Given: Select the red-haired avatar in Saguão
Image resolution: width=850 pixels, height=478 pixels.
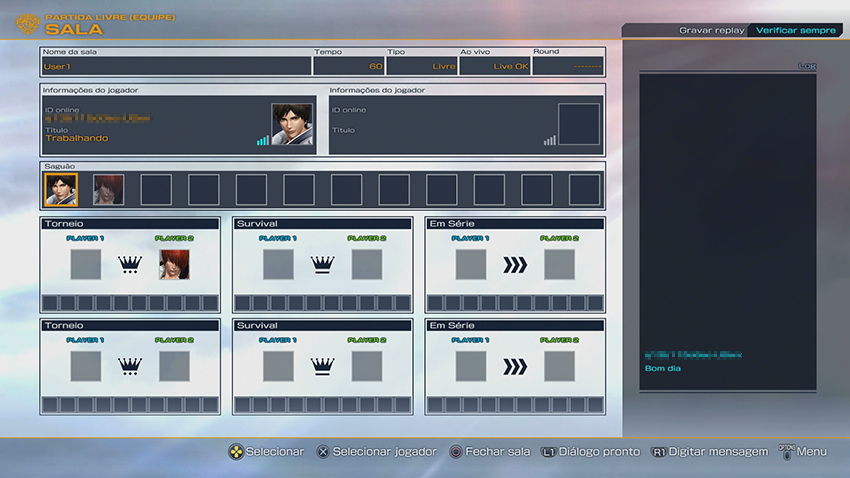Looking at the screenshot, I should pyautogui.click(x=108, y=190).
